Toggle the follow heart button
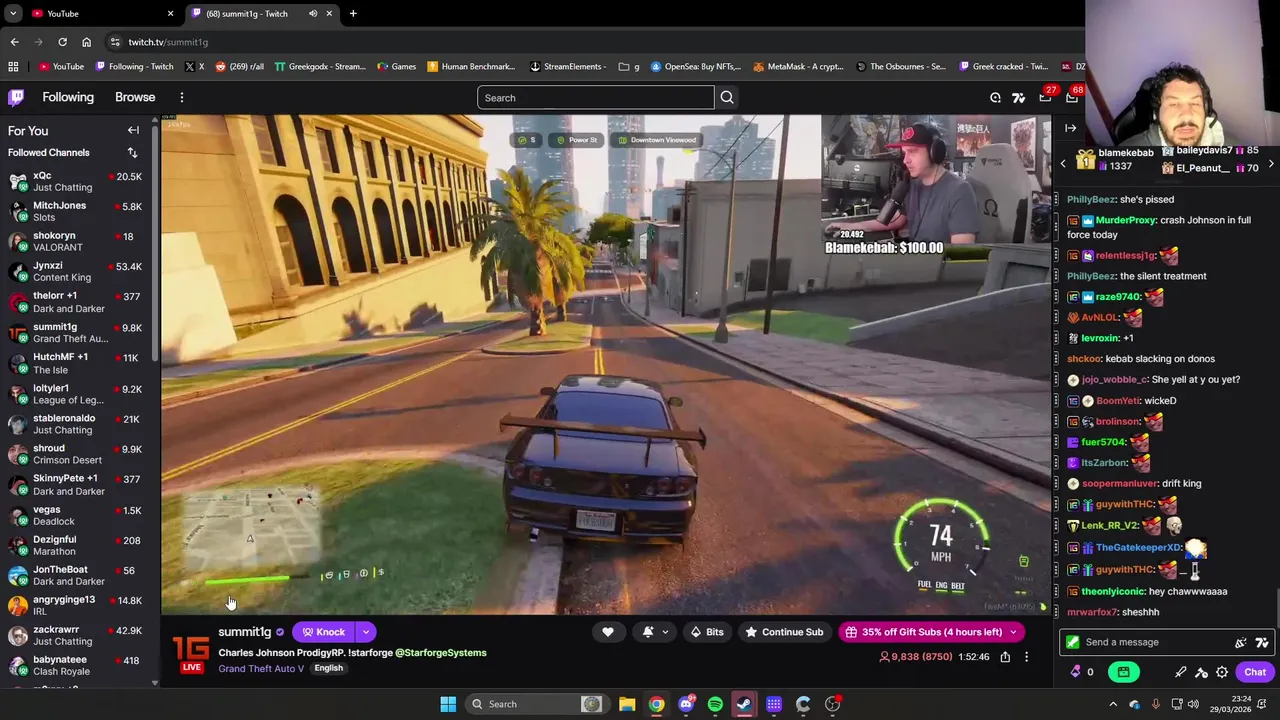Image resolution: width=1280 pixels, height=720 pixels. click(607, 632)
